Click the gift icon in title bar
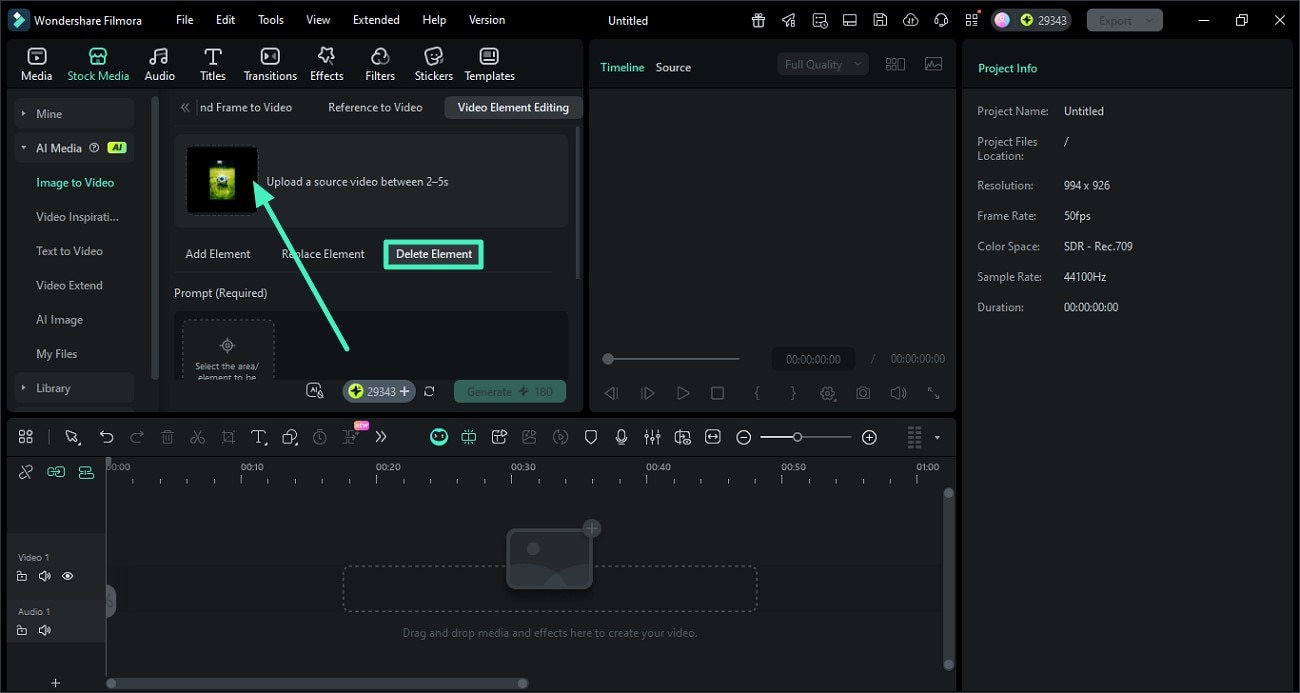Image resolution: width=1300 pixels, height=693 pixels. coord(759,20)
